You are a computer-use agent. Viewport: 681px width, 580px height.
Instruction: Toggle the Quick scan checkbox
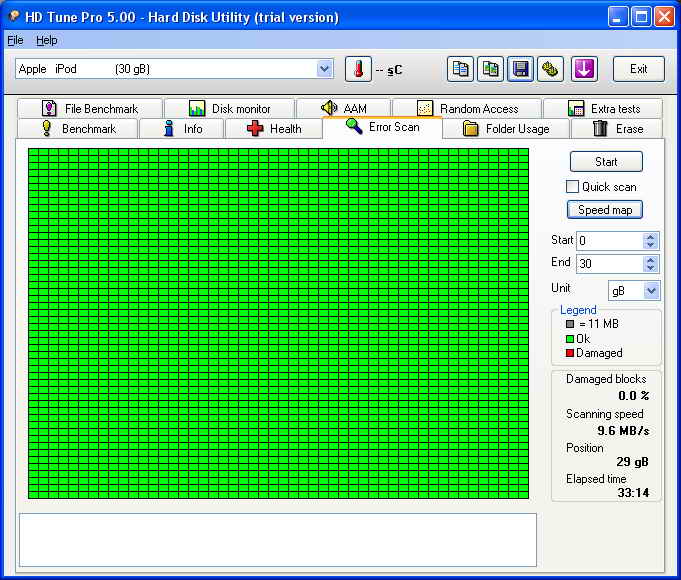(x=573, y=187)
